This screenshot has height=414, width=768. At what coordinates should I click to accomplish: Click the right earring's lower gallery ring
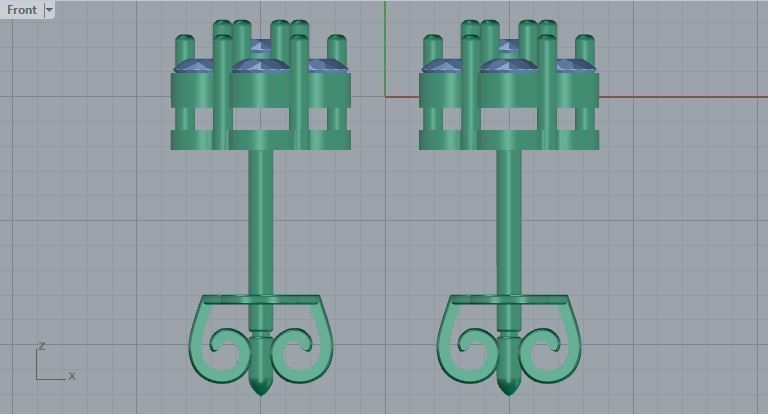coord(509,140)
